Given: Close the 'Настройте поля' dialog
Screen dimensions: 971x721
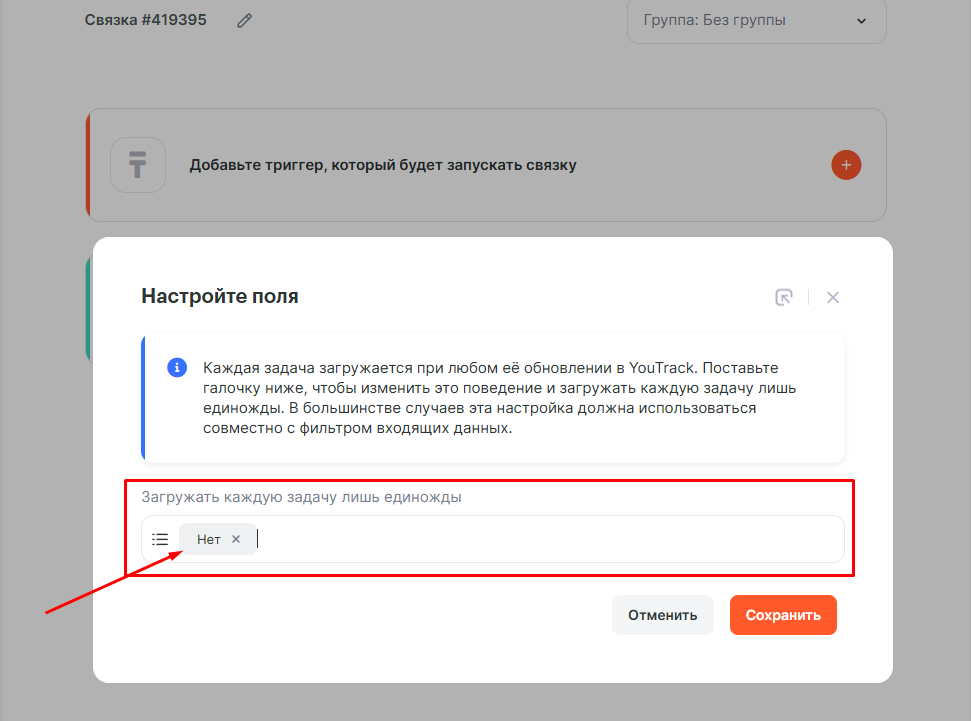Looking at the screenshot, I should [x=833, y=297].
